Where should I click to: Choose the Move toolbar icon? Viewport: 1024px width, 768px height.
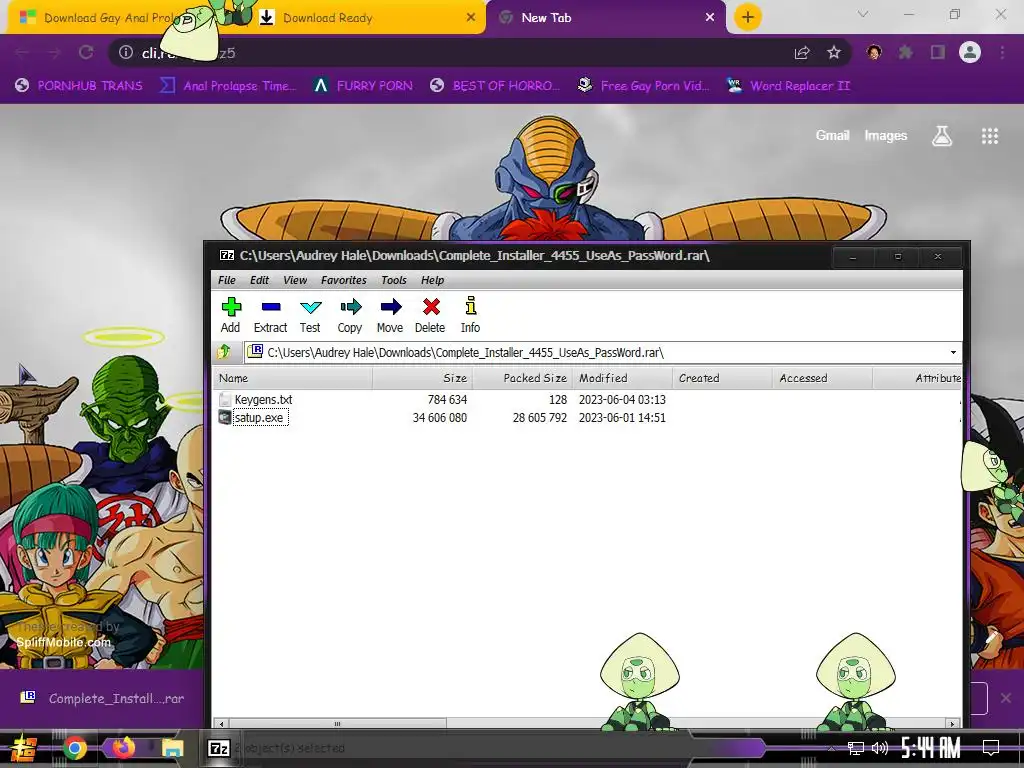tap(390, 315)
